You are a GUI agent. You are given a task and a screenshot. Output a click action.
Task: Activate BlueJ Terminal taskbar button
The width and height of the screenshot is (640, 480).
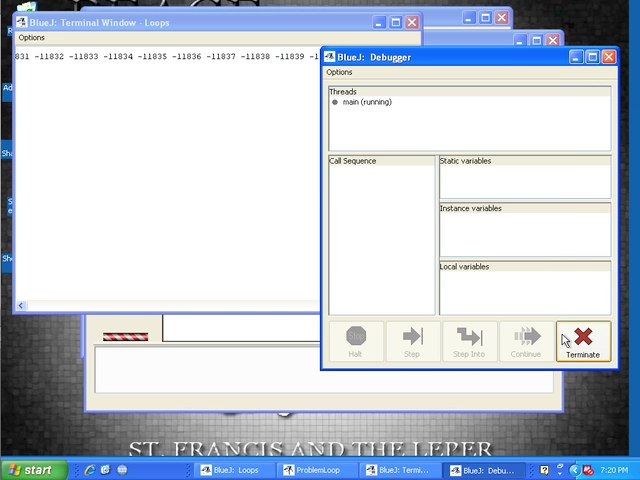pos(401,470)
